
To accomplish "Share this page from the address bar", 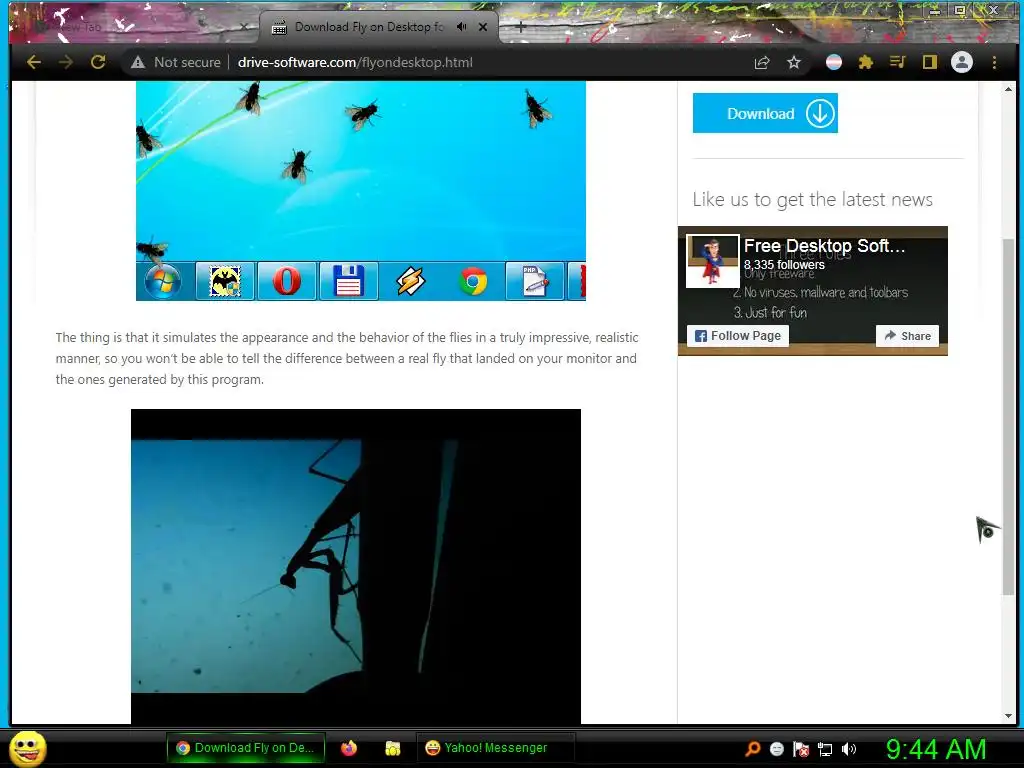I will click(x=761, y=62).
